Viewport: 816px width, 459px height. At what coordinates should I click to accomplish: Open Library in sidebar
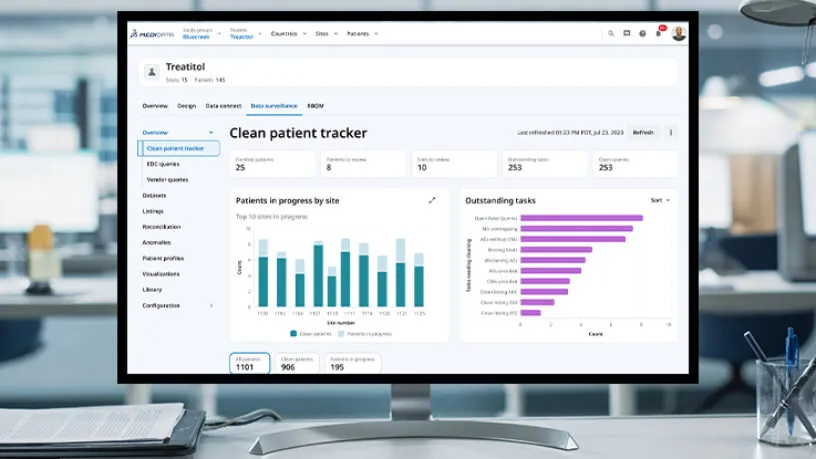pos(152,289)
